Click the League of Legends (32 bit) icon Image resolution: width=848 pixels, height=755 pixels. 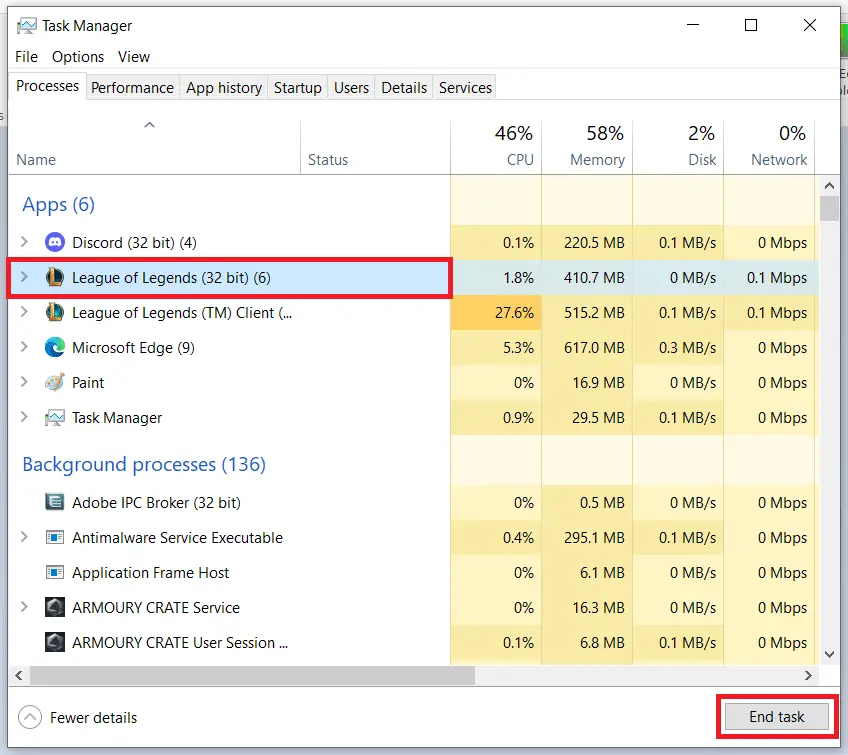click(x=55, y=277)
